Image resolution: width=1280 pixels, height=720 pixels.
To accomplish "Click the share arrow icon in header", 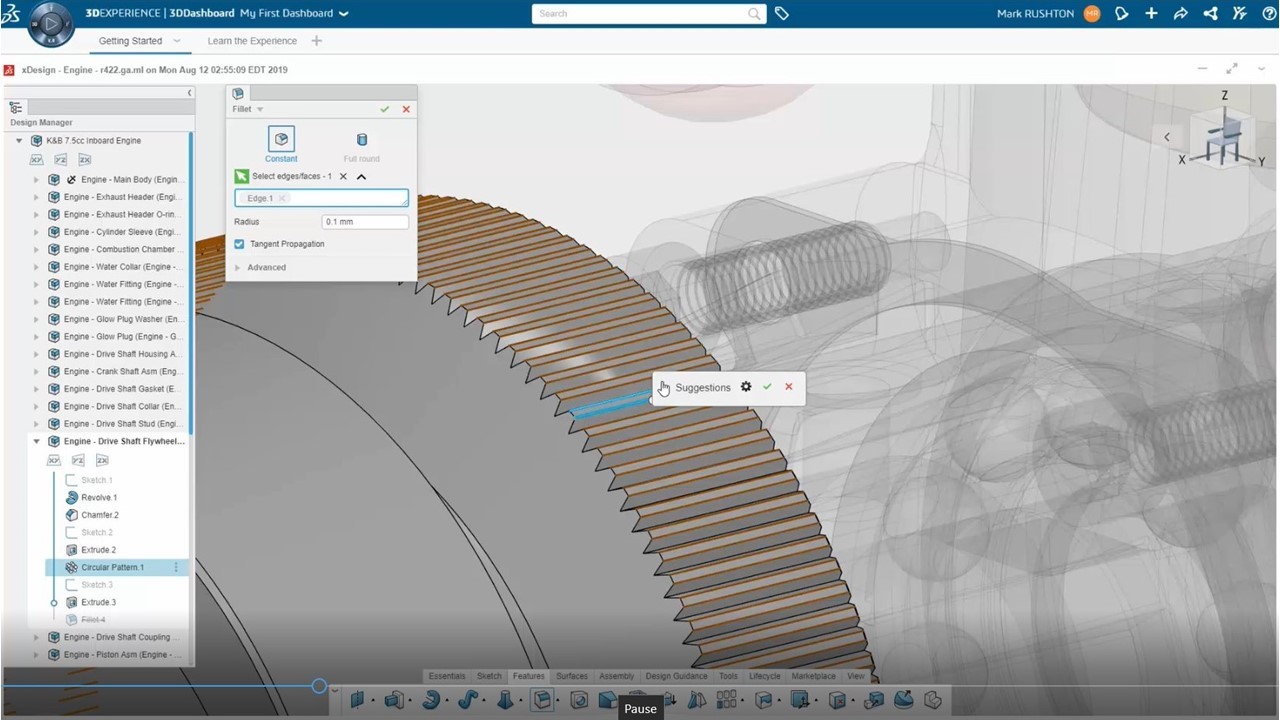I will click(x=1180, y=14).
